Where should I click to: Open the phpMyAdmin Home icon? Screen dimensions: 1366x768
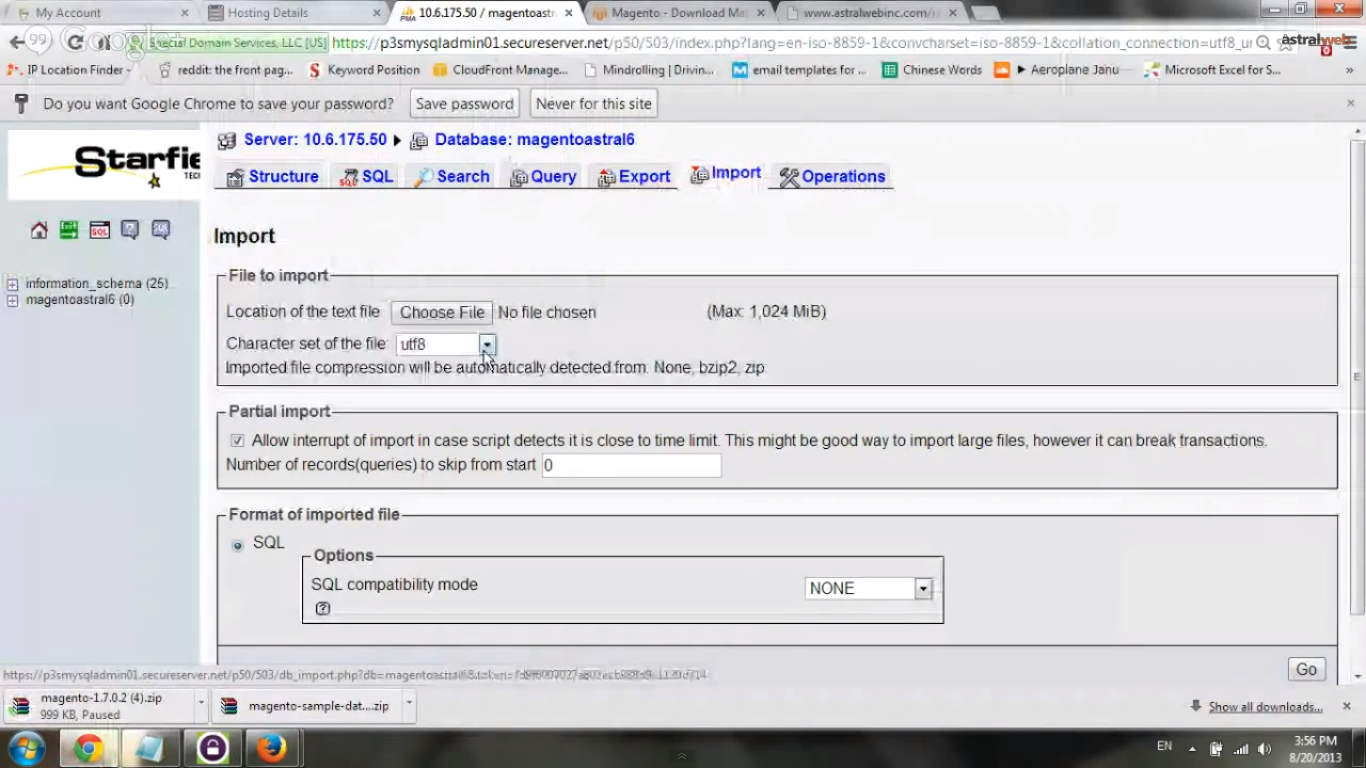[x=39, y=230]
